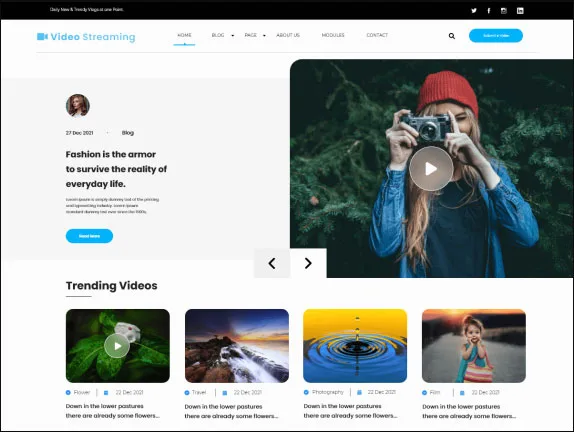The width and height of the screenshot is (574, 432).
Task: Open the Photography category link
Action: pos(328,392)
